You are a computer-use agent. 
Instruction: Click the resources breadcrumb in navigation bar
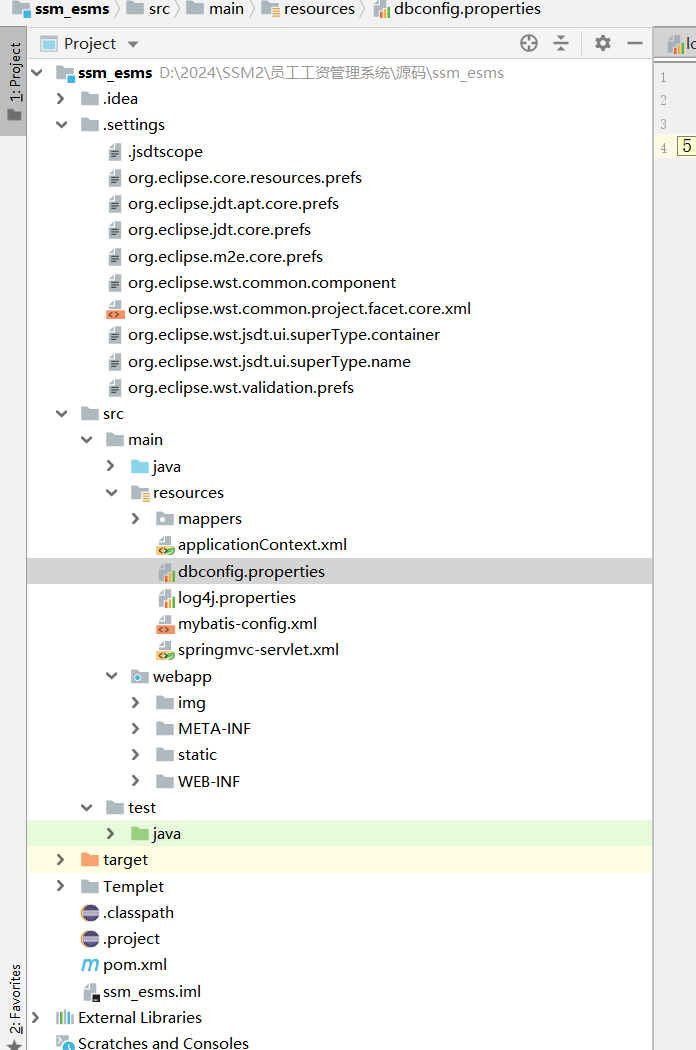pos(318,9)
